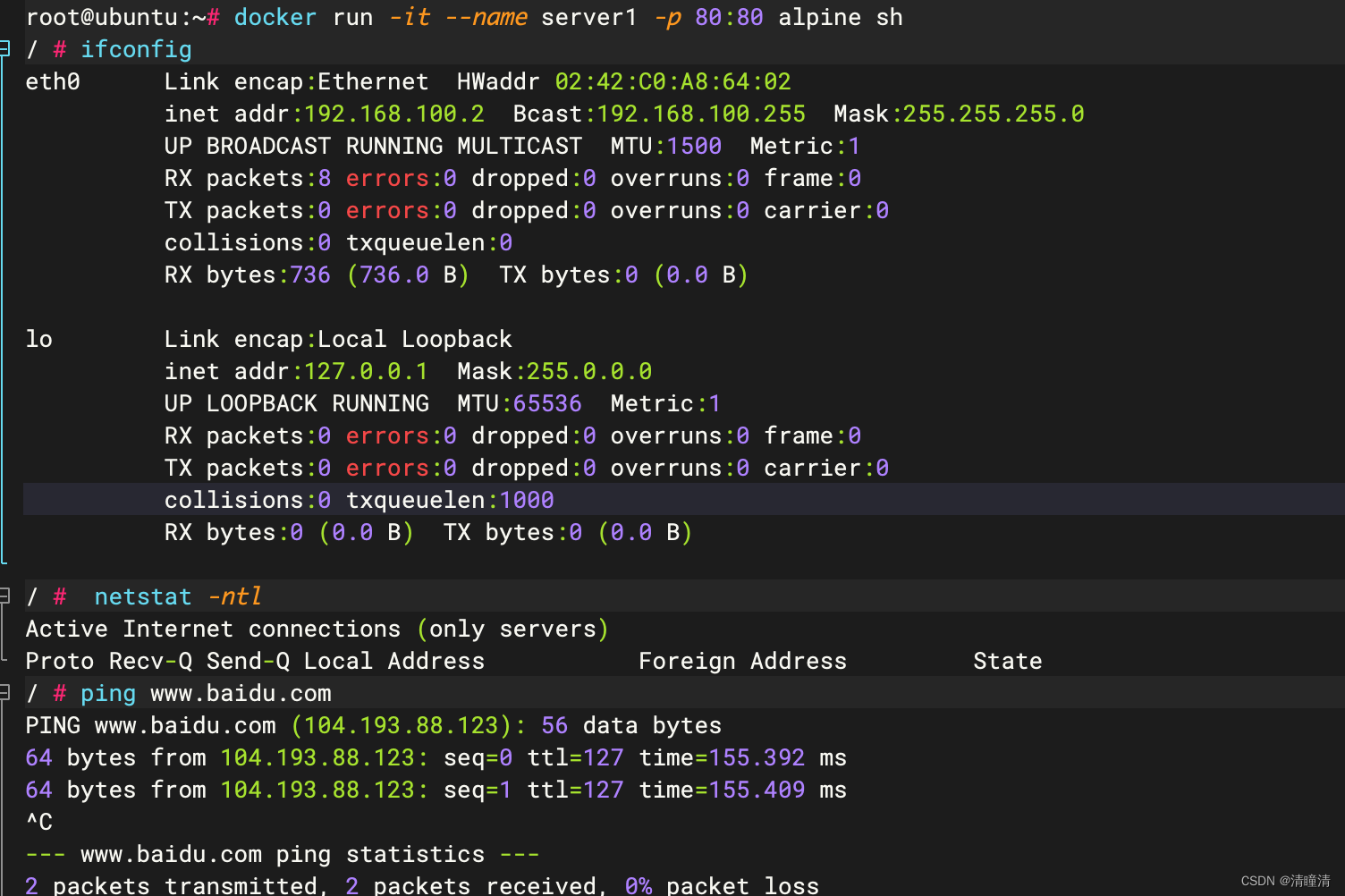Image resolution: width=1345 pixels, height=896 pixels.
Task: Click "Link encap:Local Loopback" text
Action: tap(338, 339)
